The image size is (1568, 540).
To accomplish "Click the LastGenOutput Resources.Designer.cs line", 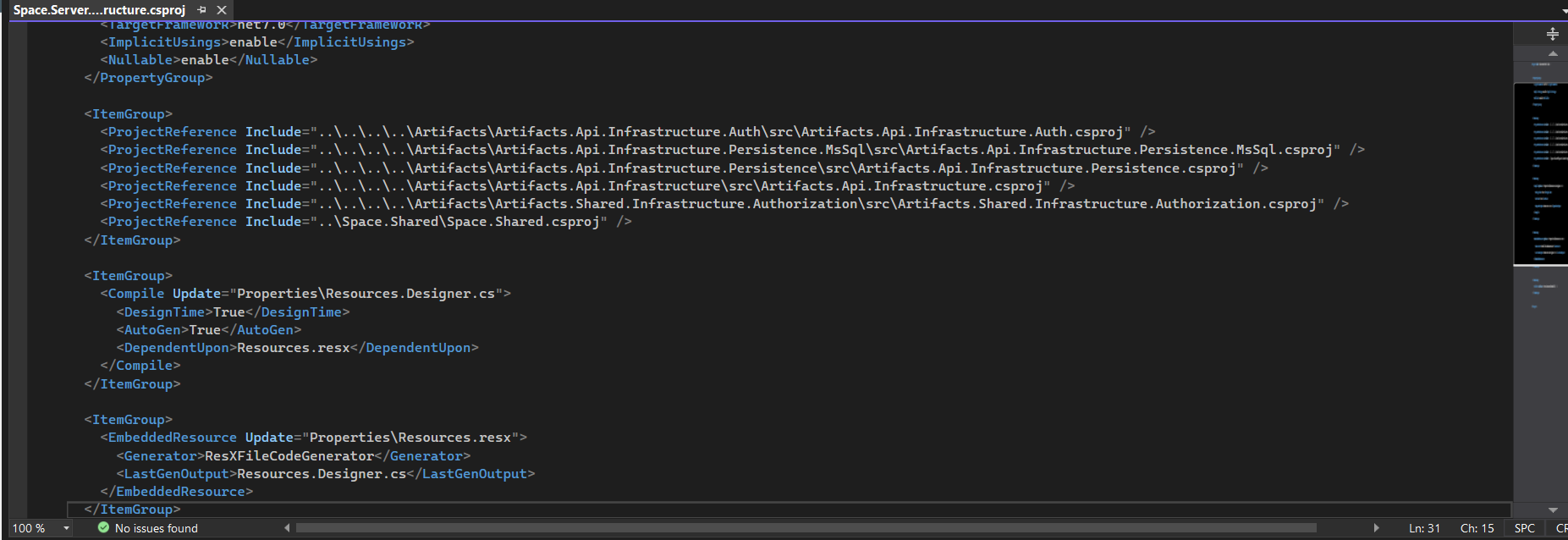I will pyautogui.click(x=326, y=474).
